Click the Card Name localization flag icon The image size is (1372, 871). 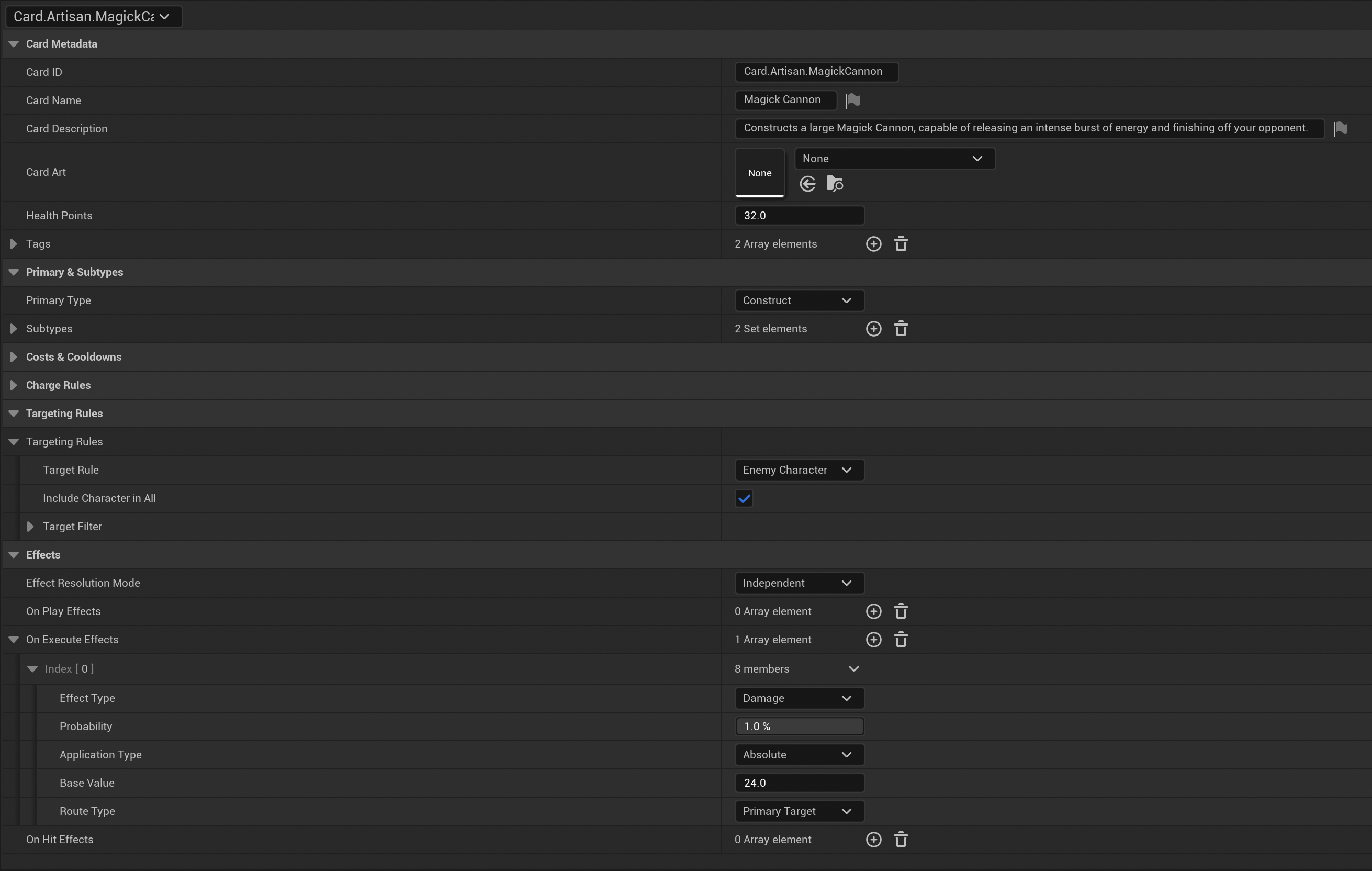853,100
